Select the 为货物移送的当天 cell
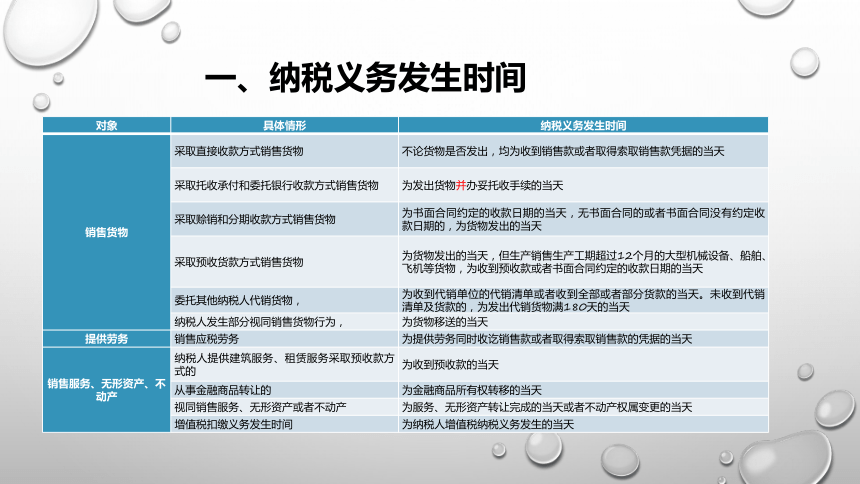Screen dimensions: 860x484 click(583, 322)
